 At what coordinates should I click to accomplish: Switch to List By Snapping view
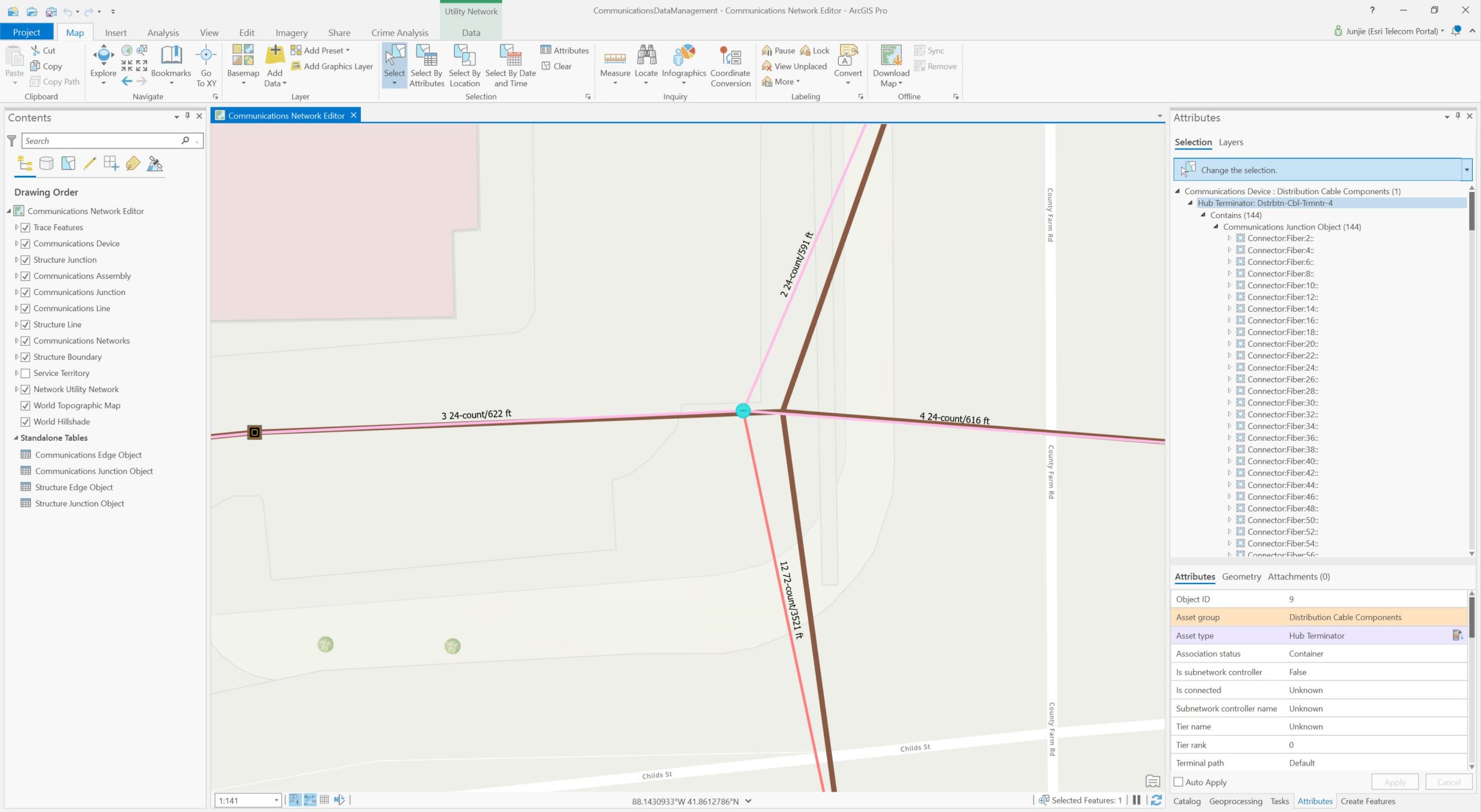[111, 164]
